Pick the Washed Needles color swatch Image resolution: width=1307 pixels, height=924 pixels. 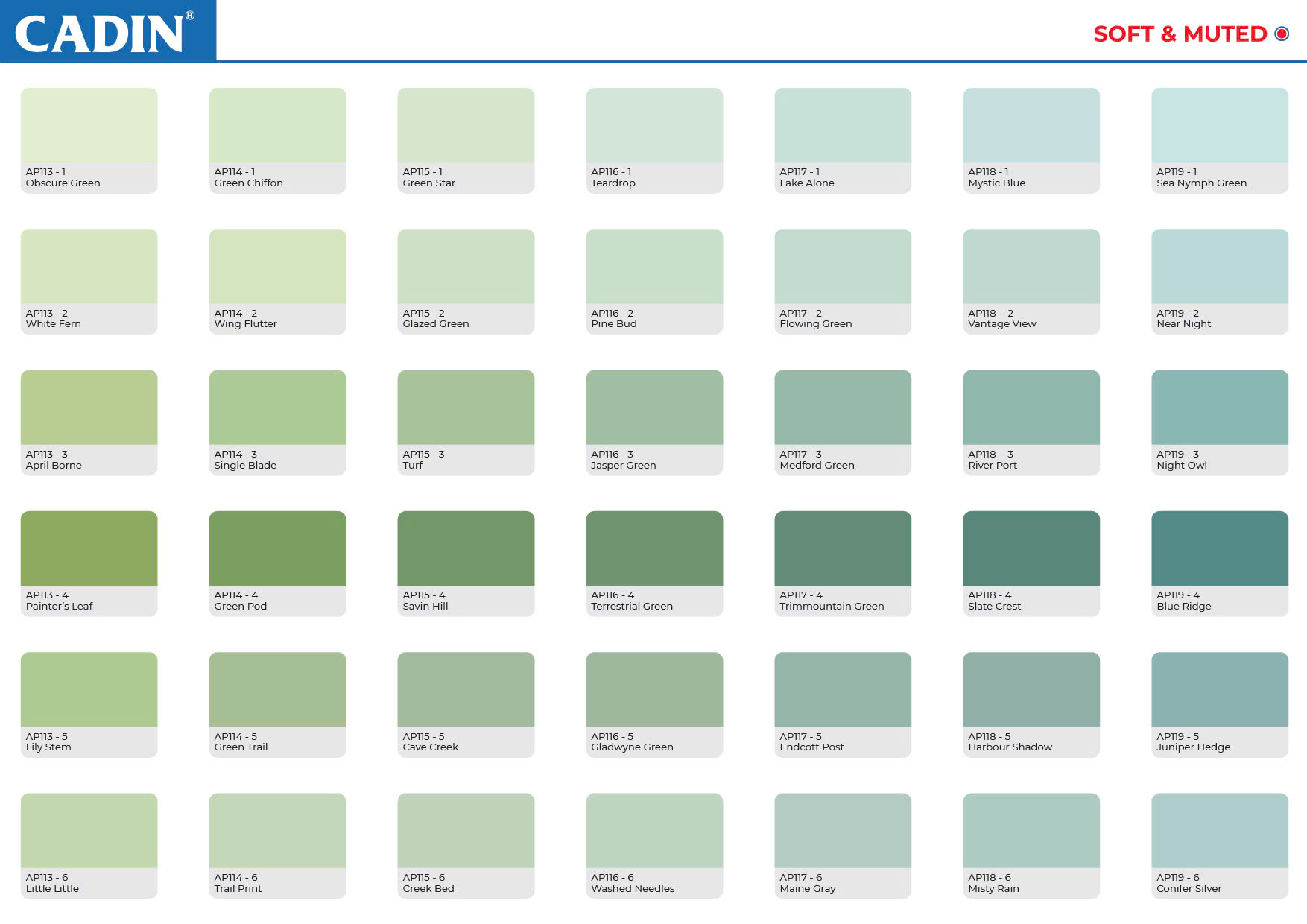[x=654, y=830]
